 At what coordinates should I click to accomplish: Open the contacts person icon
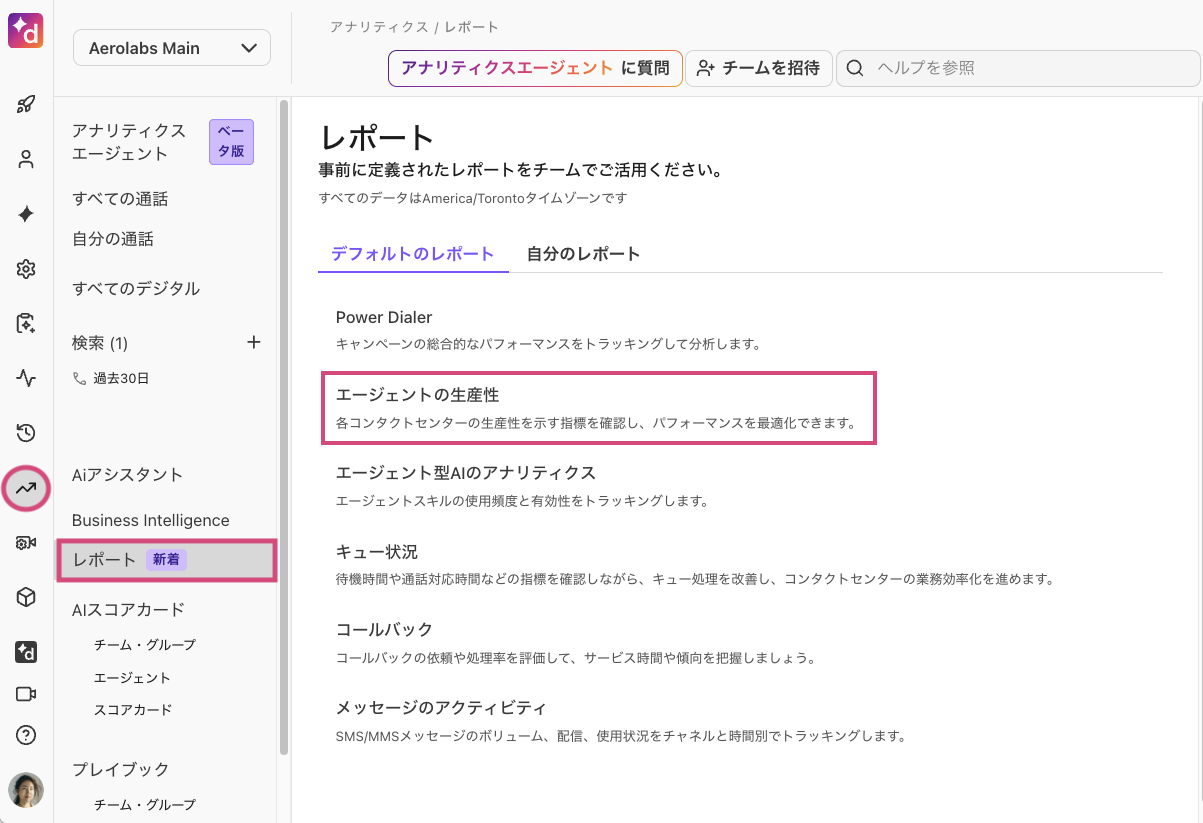tap(26, 159)
